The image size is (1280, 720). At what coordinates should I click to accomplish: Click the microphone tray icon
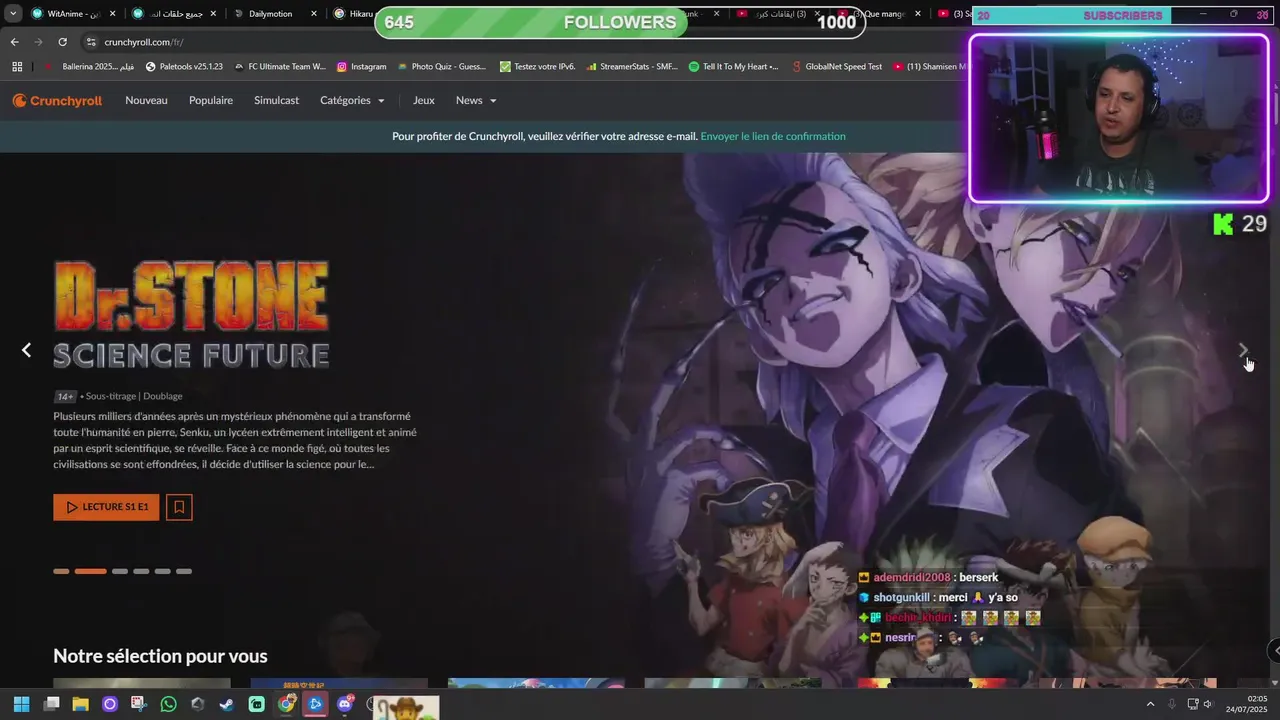[x=1171, y=704]
